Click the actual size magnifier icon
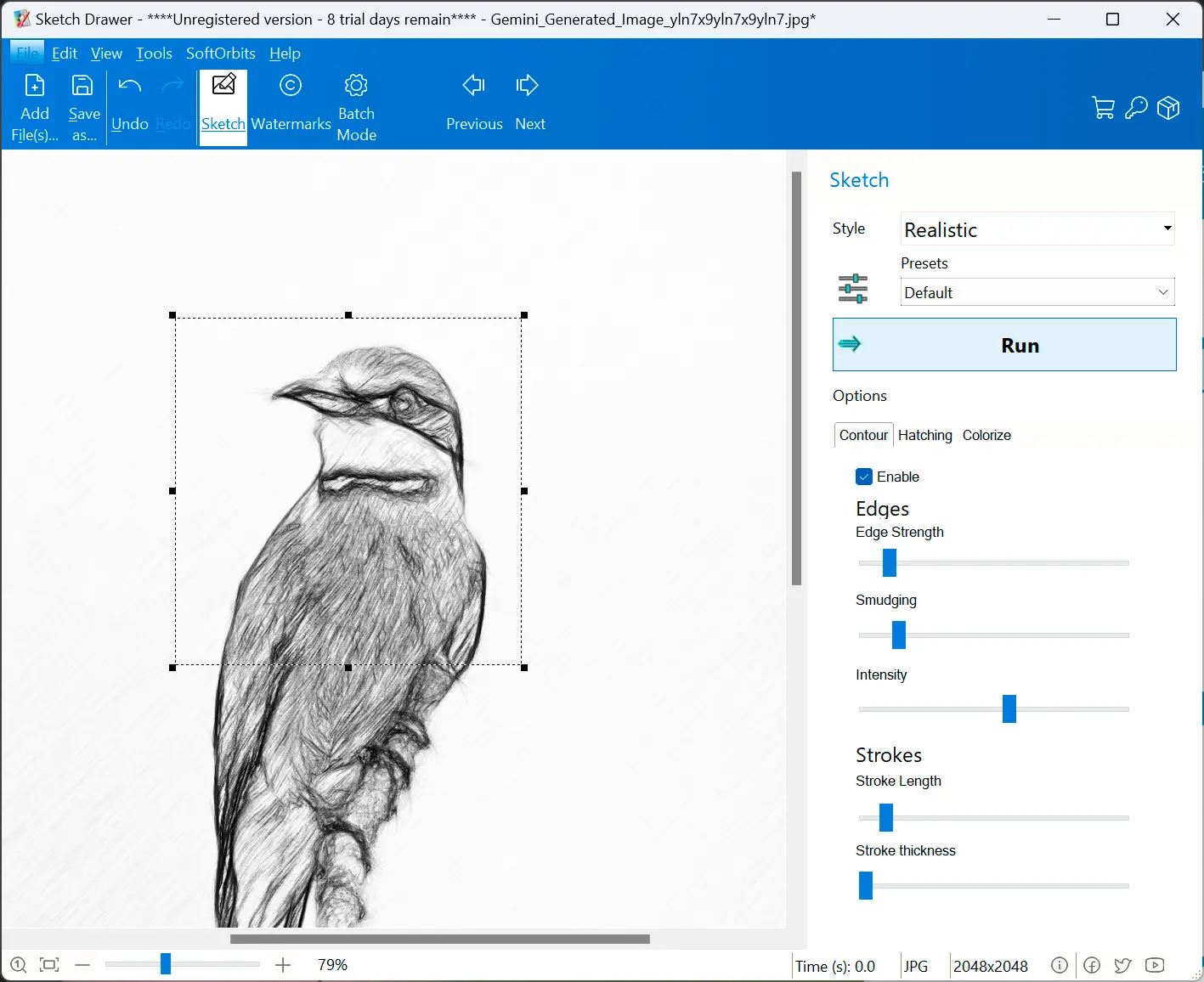Screen dimensions: 1204x982 pyautogui.click(x=19, y=965)
